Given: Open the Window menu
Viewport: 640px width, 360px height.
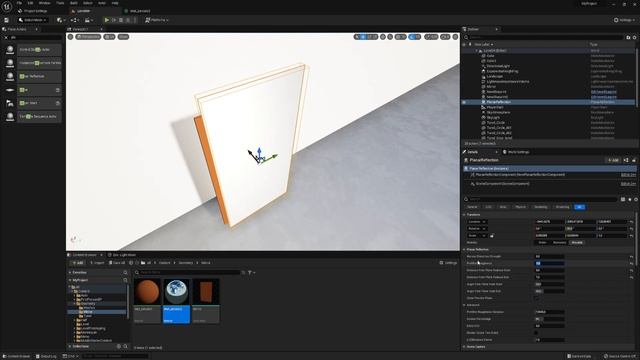Looking at the screenshot, I should [x=44, y=3].
